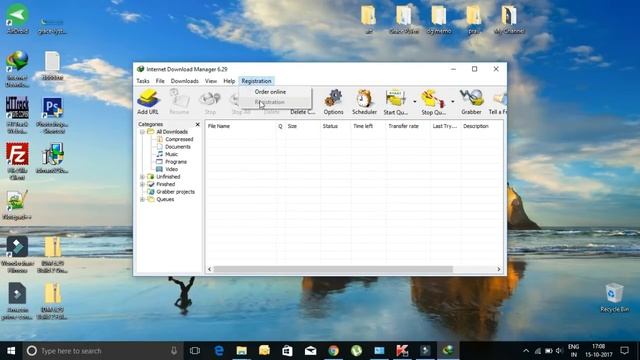This screenshot has width=640, height=360.
Task: Open the Scheduler clock icon
Action: click(x=364, y=102)
